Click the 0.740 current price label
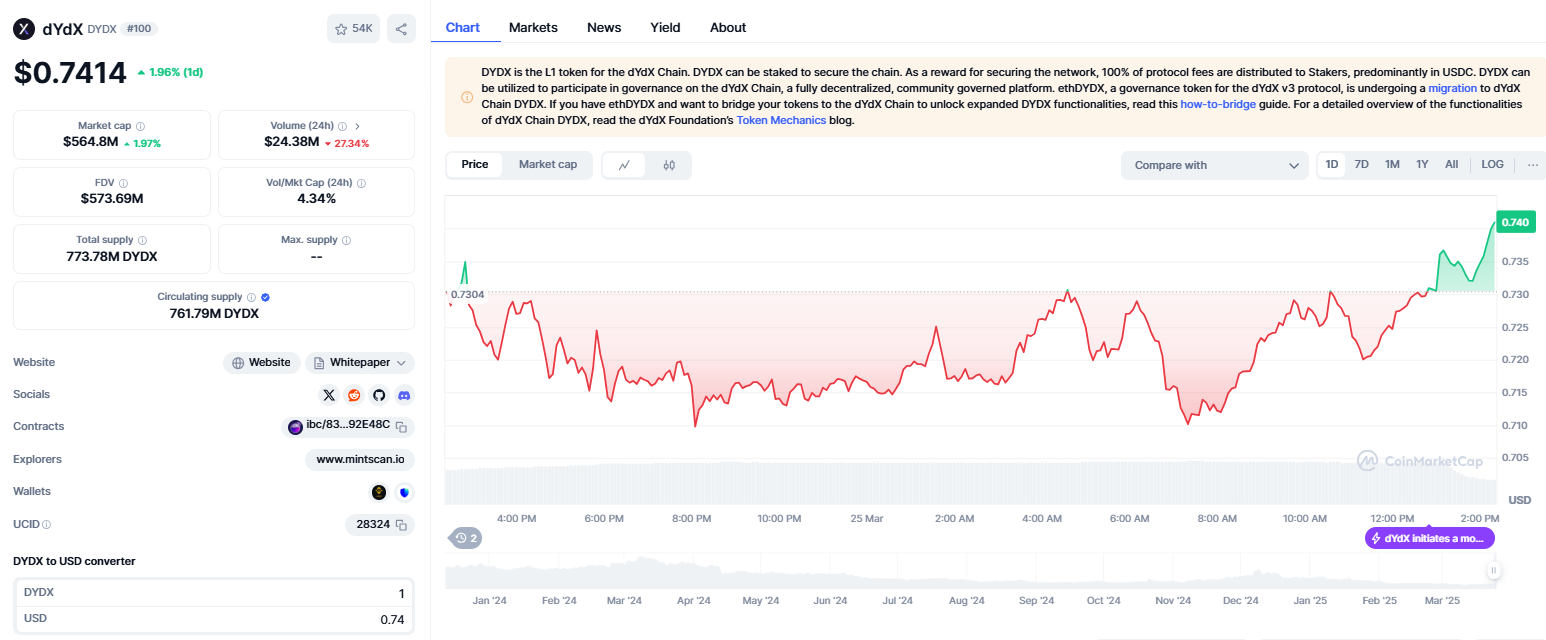This screenshot has width=1546, height=640. pos(1516,222)
